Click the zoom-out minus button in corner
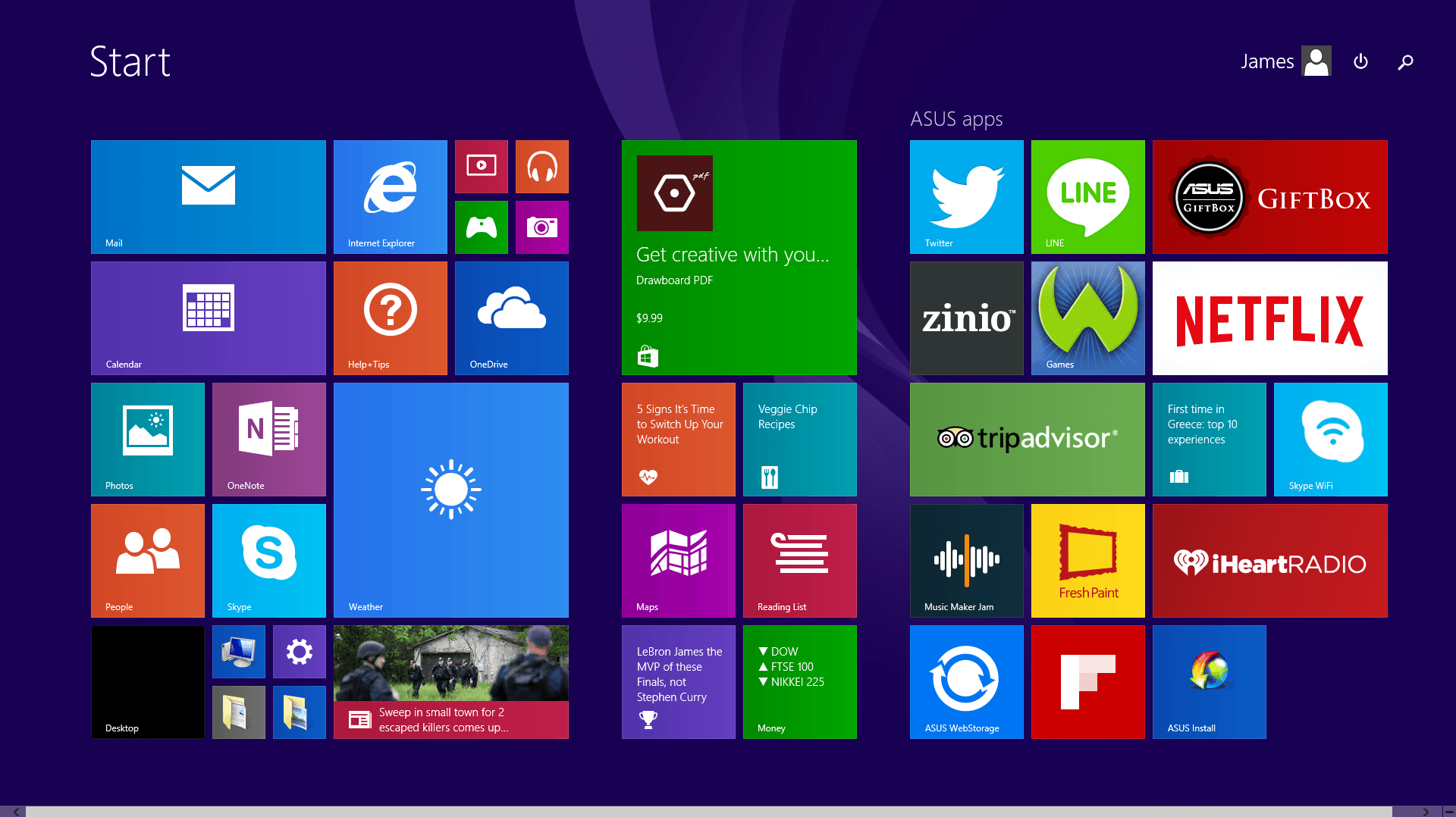This screenshot has height=817, width=1456. 1448,812
